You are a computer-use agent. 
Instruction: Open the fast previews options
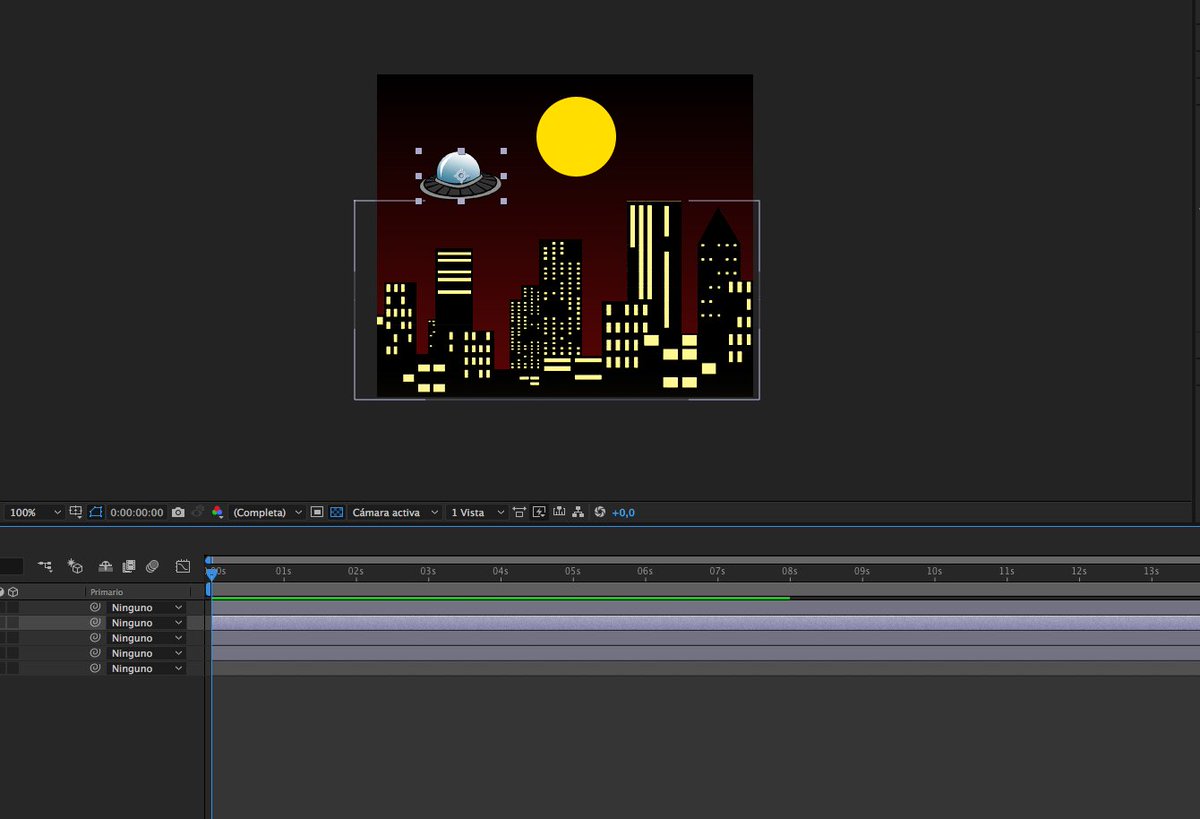point(539,512)
